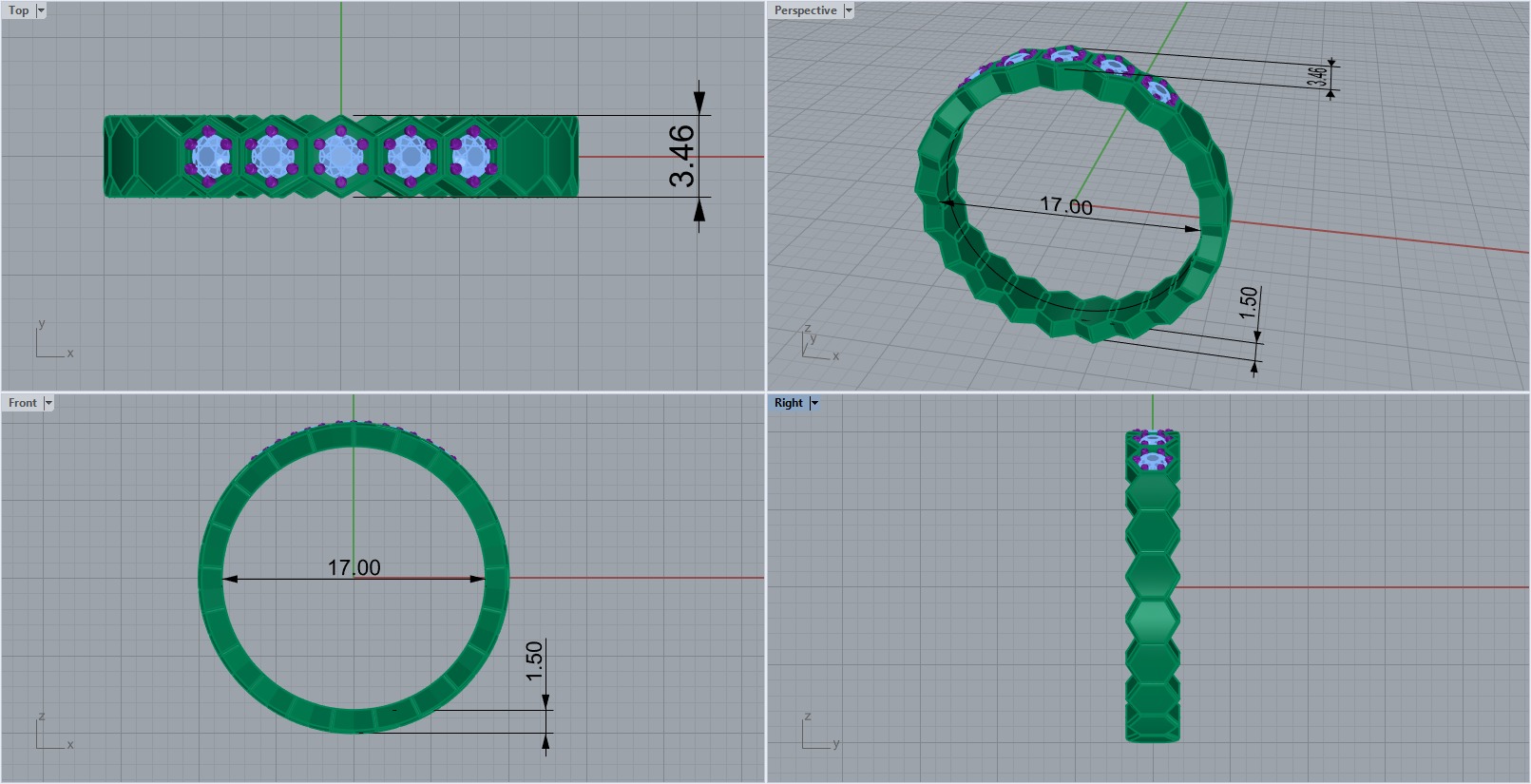Open the Front viewport dropdown arrow

tap(48, 403)
